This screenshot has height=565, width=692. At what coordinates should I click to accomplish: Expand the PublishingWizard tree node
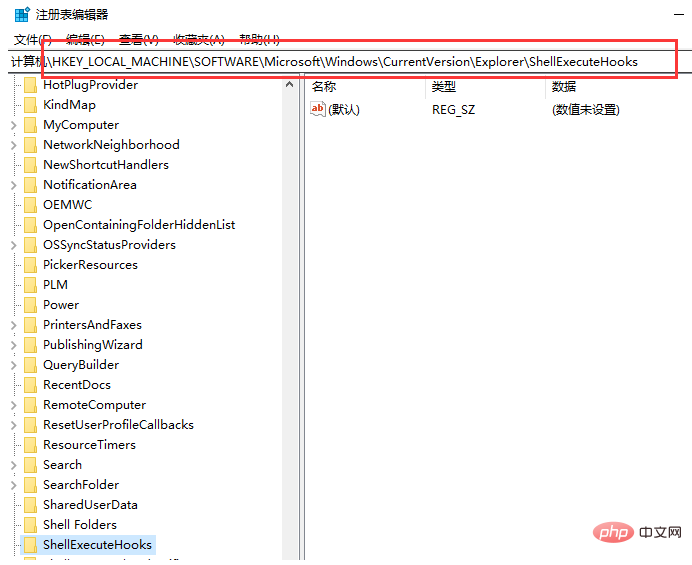pyautogui.click(x=14, y=345)
